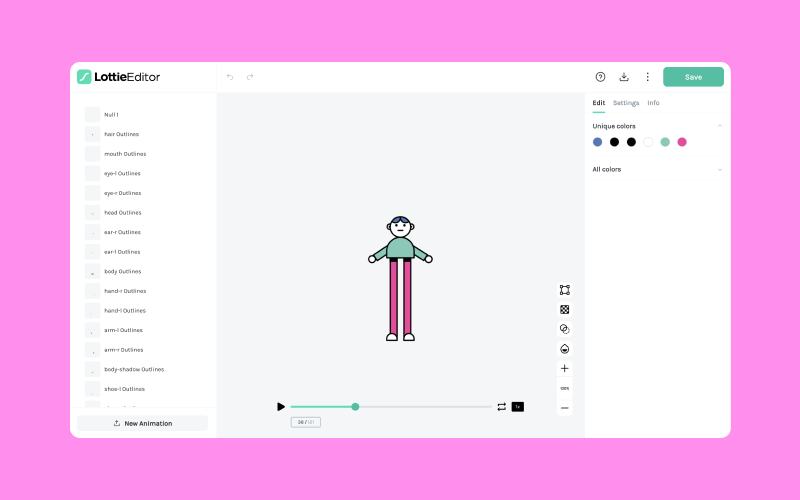
Task: Upload a New Animation
Action: 142,423
